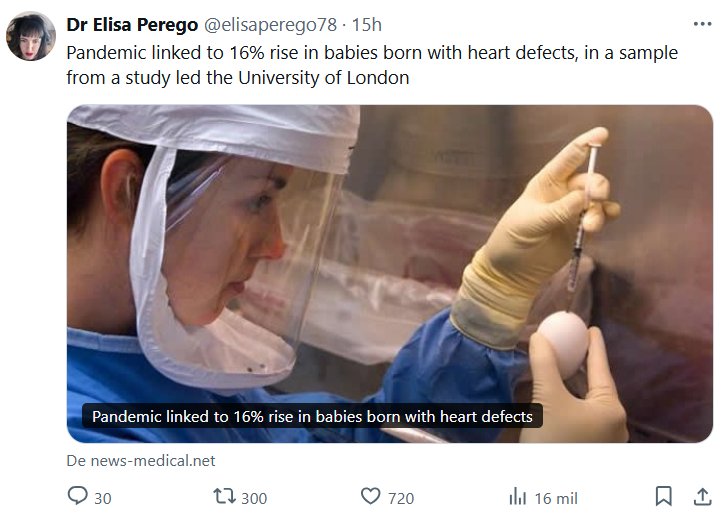This screenshot has height=516, width=726.
Task: Open Dr Elisa Perego's profile avatar
Action: coord(31,37)
